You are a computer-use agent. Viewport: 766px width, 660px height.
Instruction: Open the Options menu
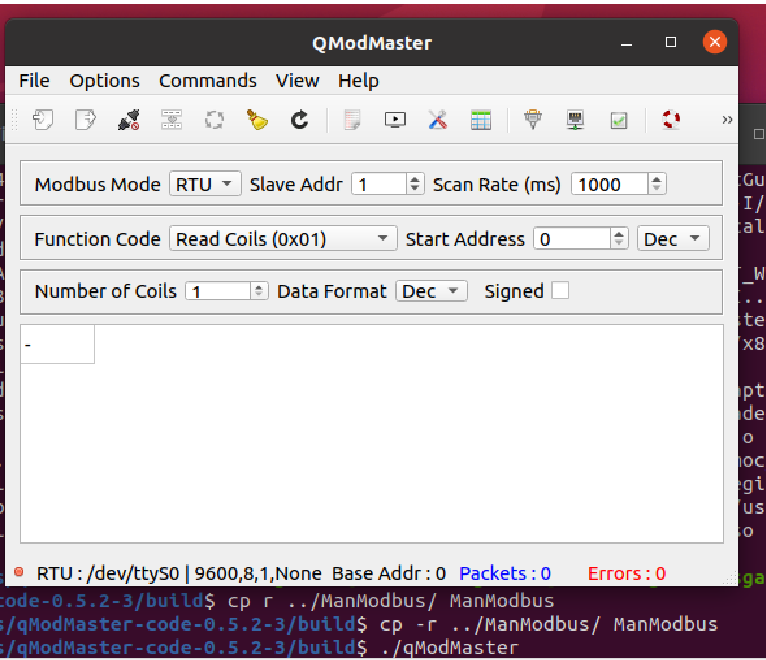point(105,81)
